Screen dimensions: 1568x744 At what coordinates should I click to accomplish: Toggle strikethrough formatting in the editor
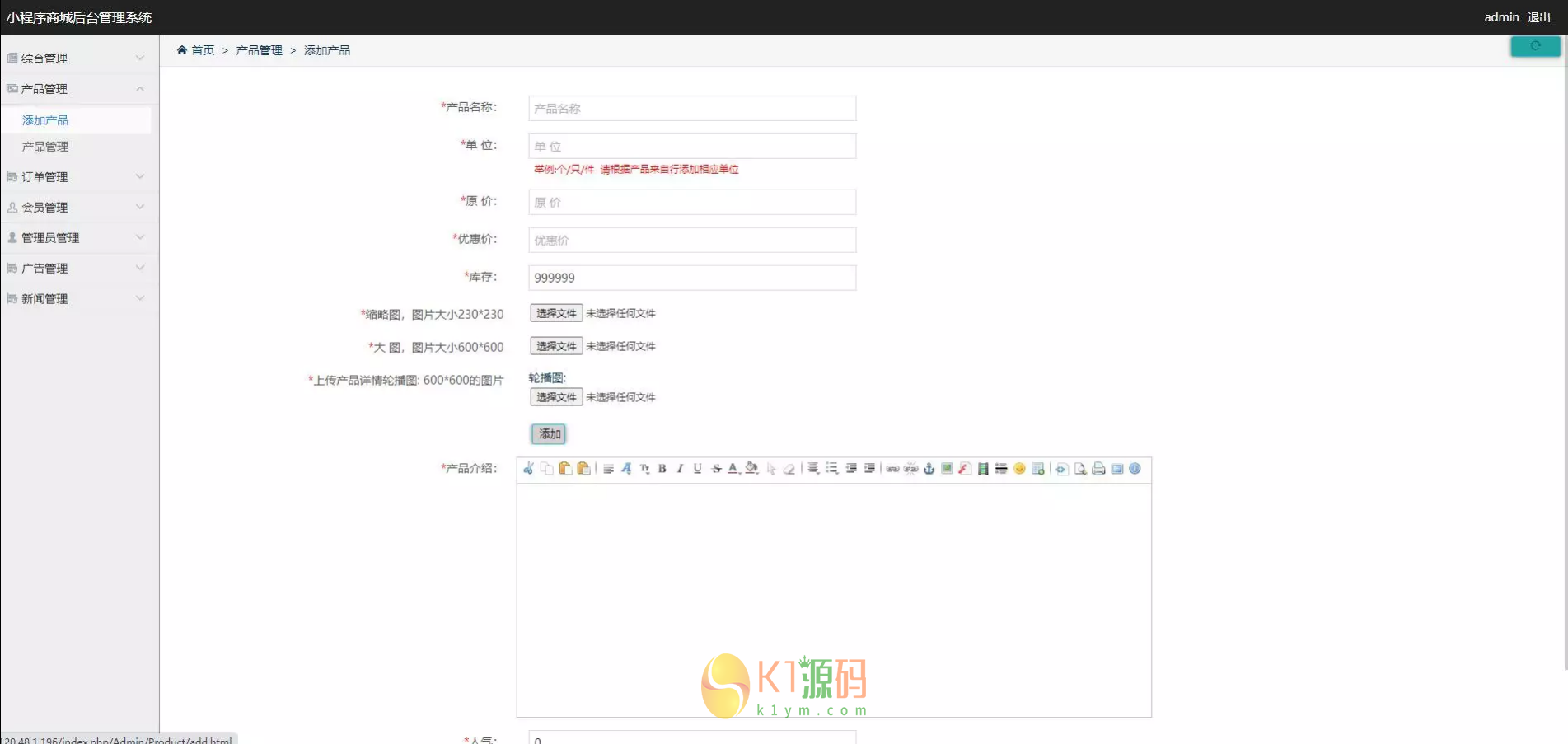point(716,469)
